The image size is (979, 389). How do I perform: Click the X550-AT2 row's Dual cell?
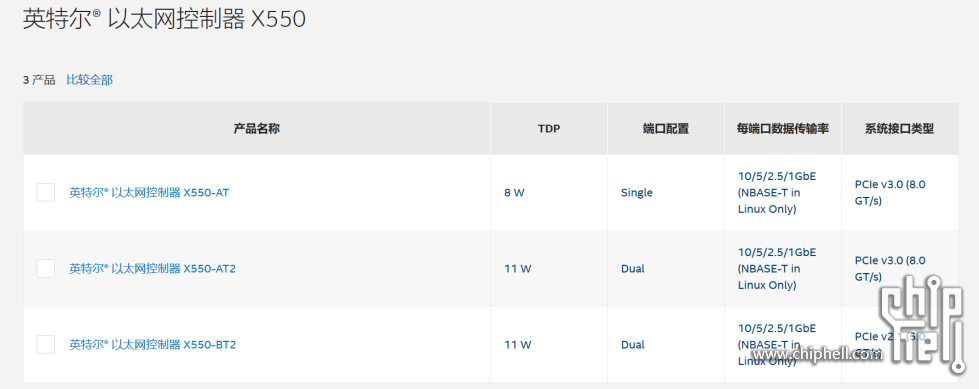pos(632,268)
